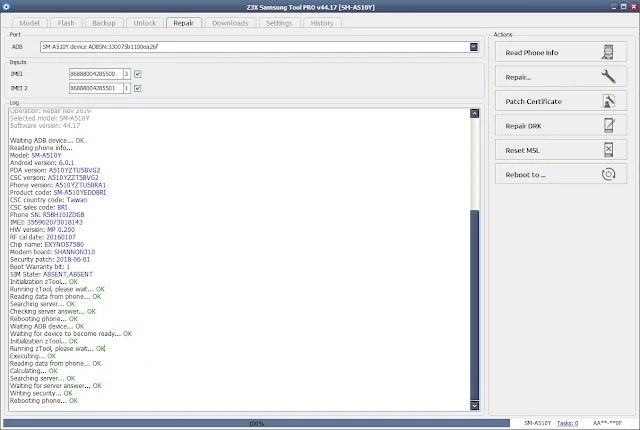Click the IMEI 355902073018143 log line
The width and height of the screenshot is (640, 430).
(x=46, y=222)
